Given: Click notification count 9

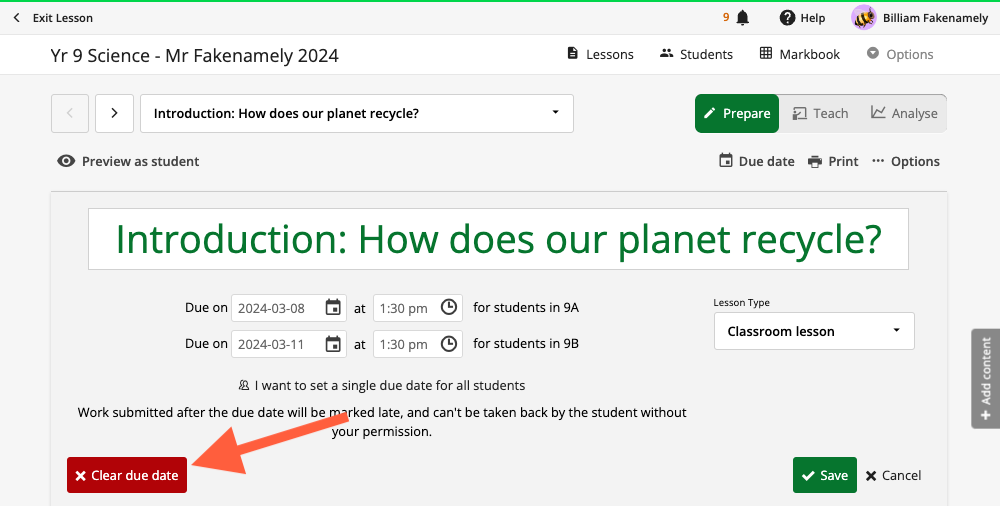Looking at the screenshot, I should tap(726, 18).
